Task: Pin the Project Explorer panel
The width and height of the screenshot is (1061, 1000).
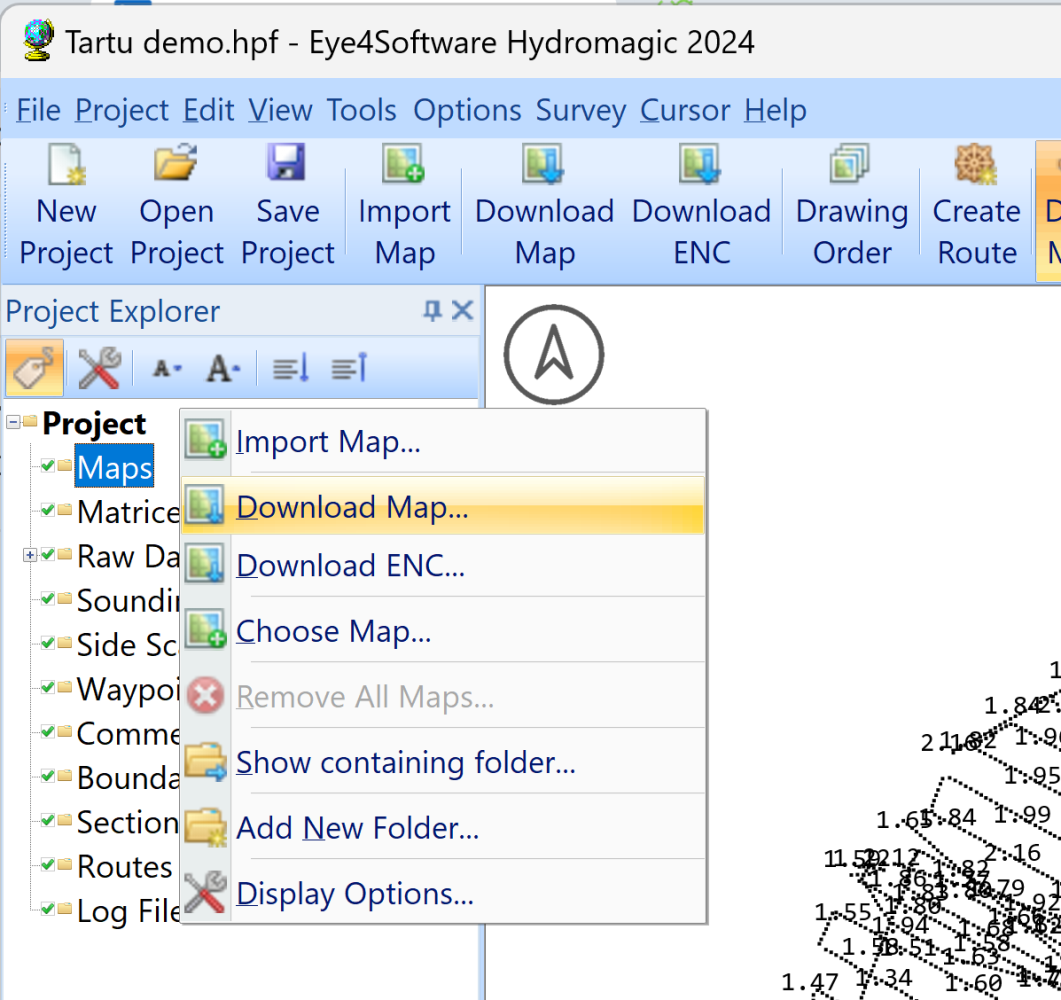Action: click(432, 311)
